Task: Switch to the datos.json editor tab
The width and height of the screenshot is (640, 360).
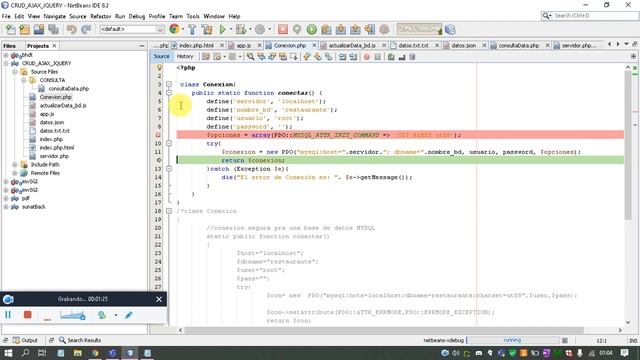Action: pos(463,45)
